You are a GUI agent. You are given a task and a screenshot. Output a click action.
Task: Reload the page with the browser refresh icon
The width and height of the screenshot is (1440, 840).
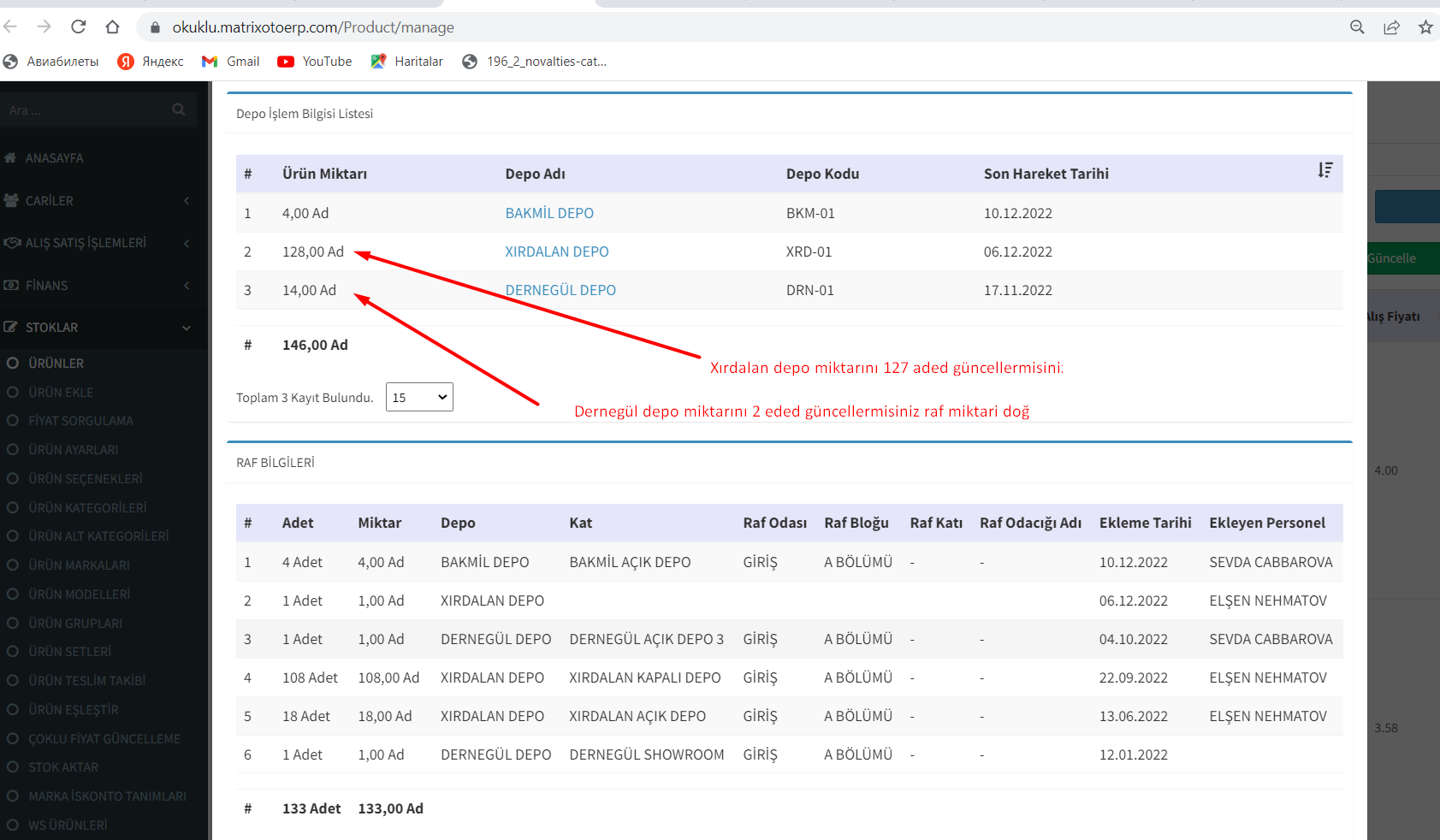tap(79, 27)
